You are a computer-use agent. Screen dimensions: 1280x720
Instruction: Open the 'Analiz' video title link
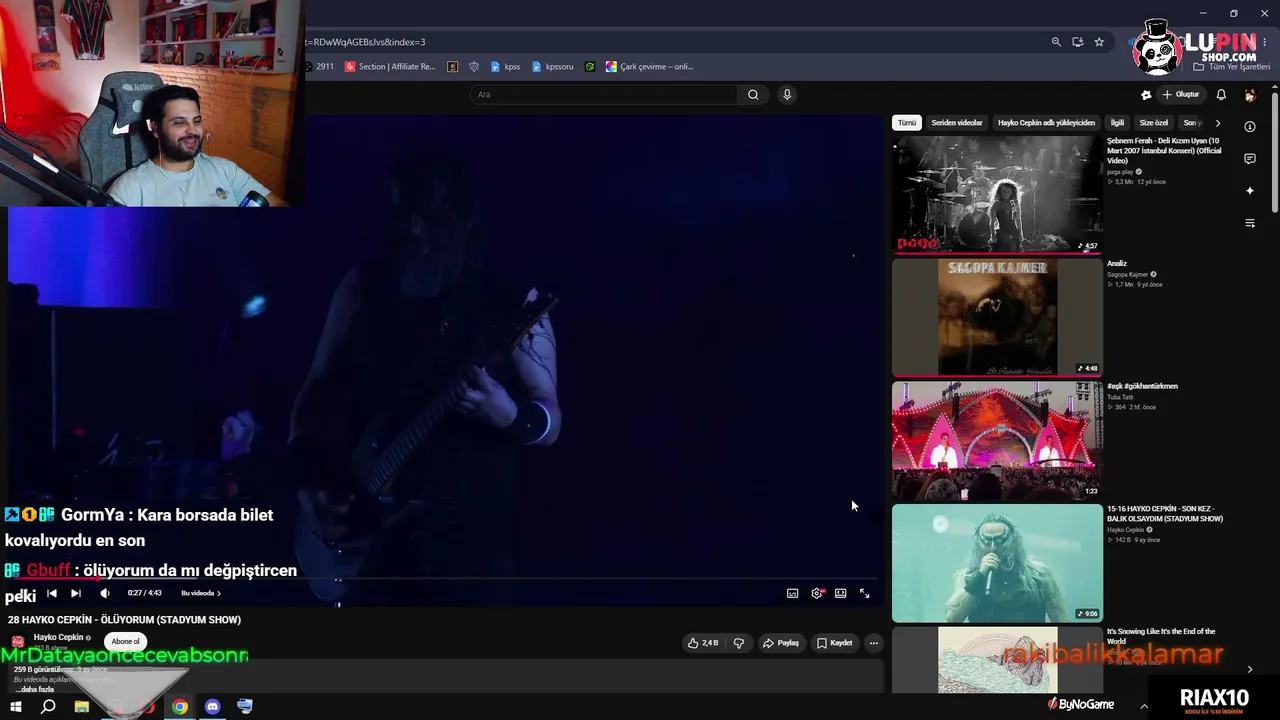pos(1117,263)
